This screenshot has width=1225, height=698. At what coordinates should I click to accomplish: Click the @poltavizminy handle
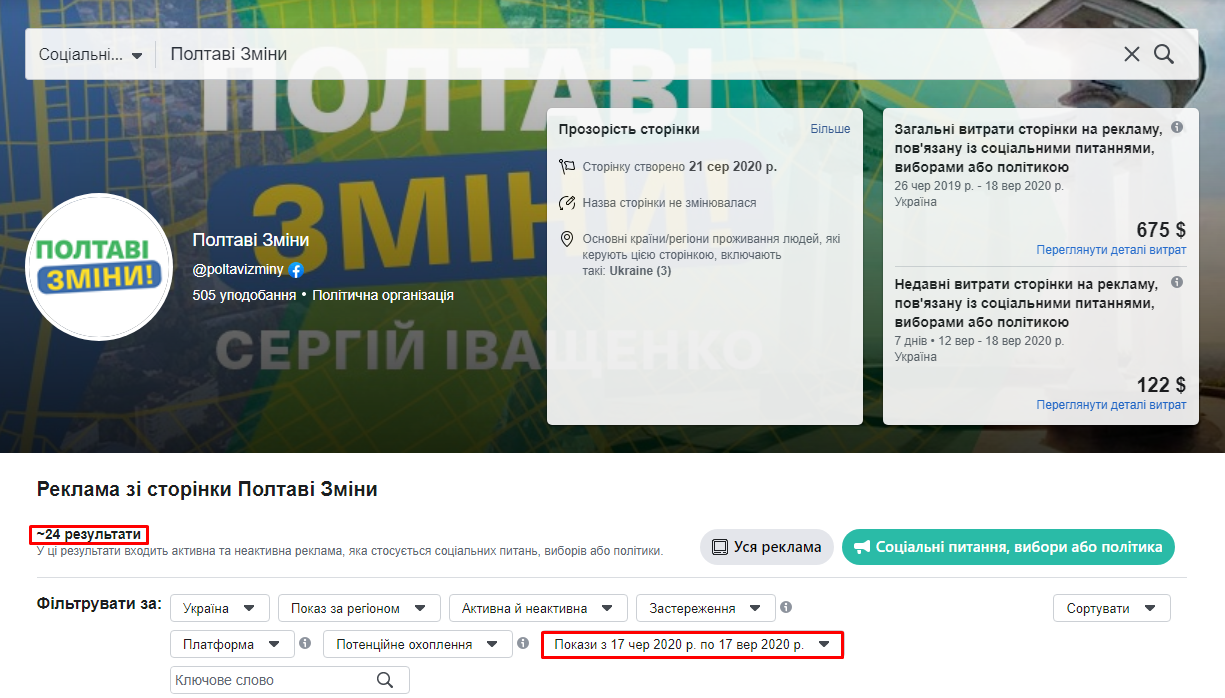coord(239,270)
